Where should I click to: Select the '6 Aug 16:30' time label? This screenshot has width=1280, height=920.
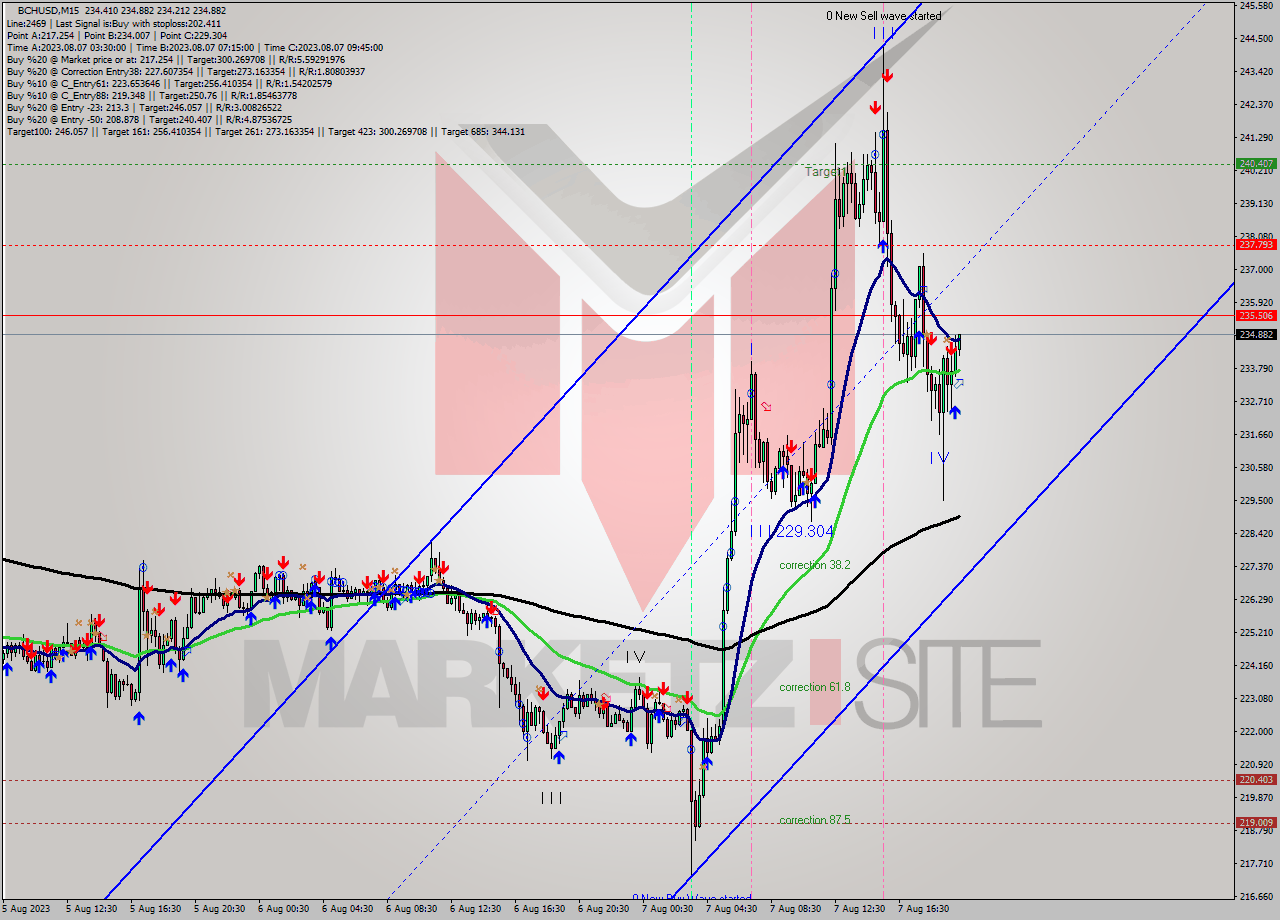point(540,909)
